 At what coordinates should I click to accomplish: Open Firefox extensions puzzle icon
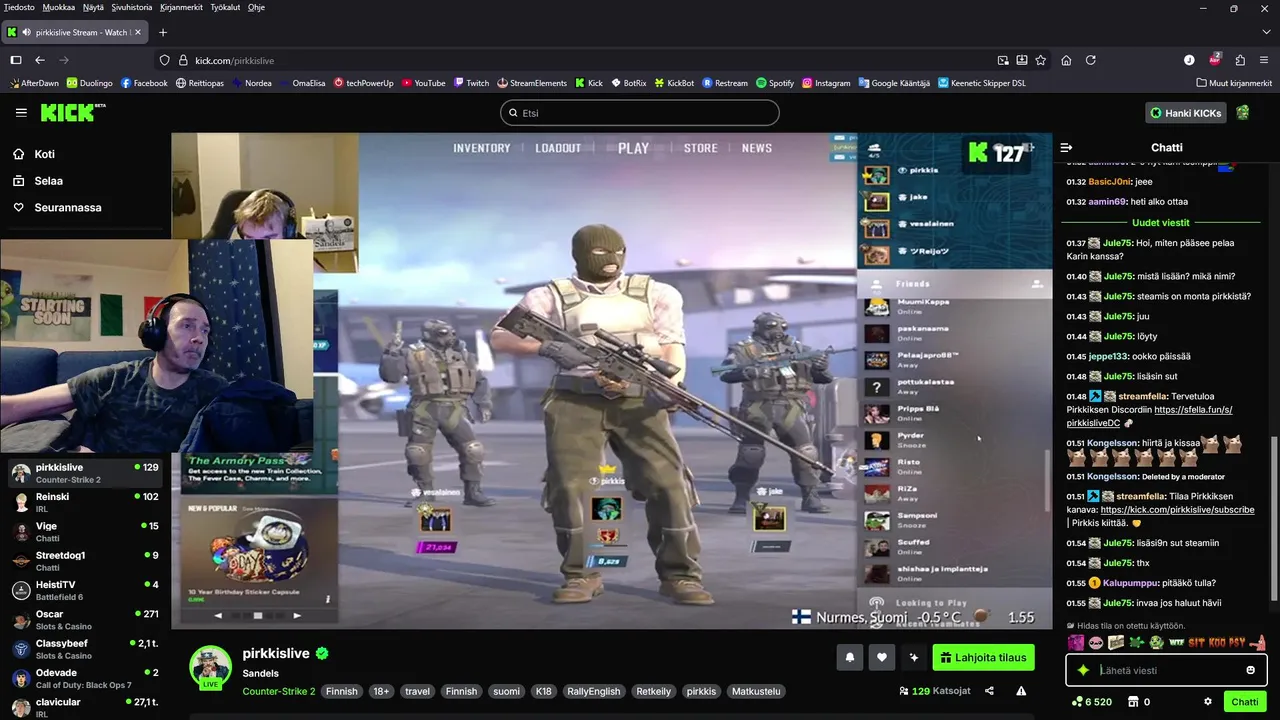tap(1240, 60)
